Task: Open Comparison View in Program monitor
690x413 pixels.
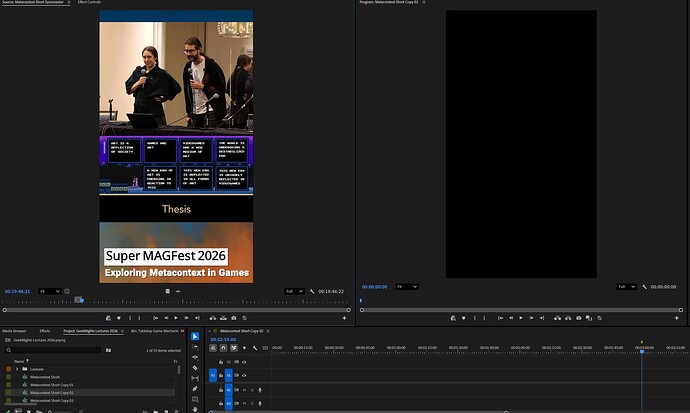Action: pos(589,318)
